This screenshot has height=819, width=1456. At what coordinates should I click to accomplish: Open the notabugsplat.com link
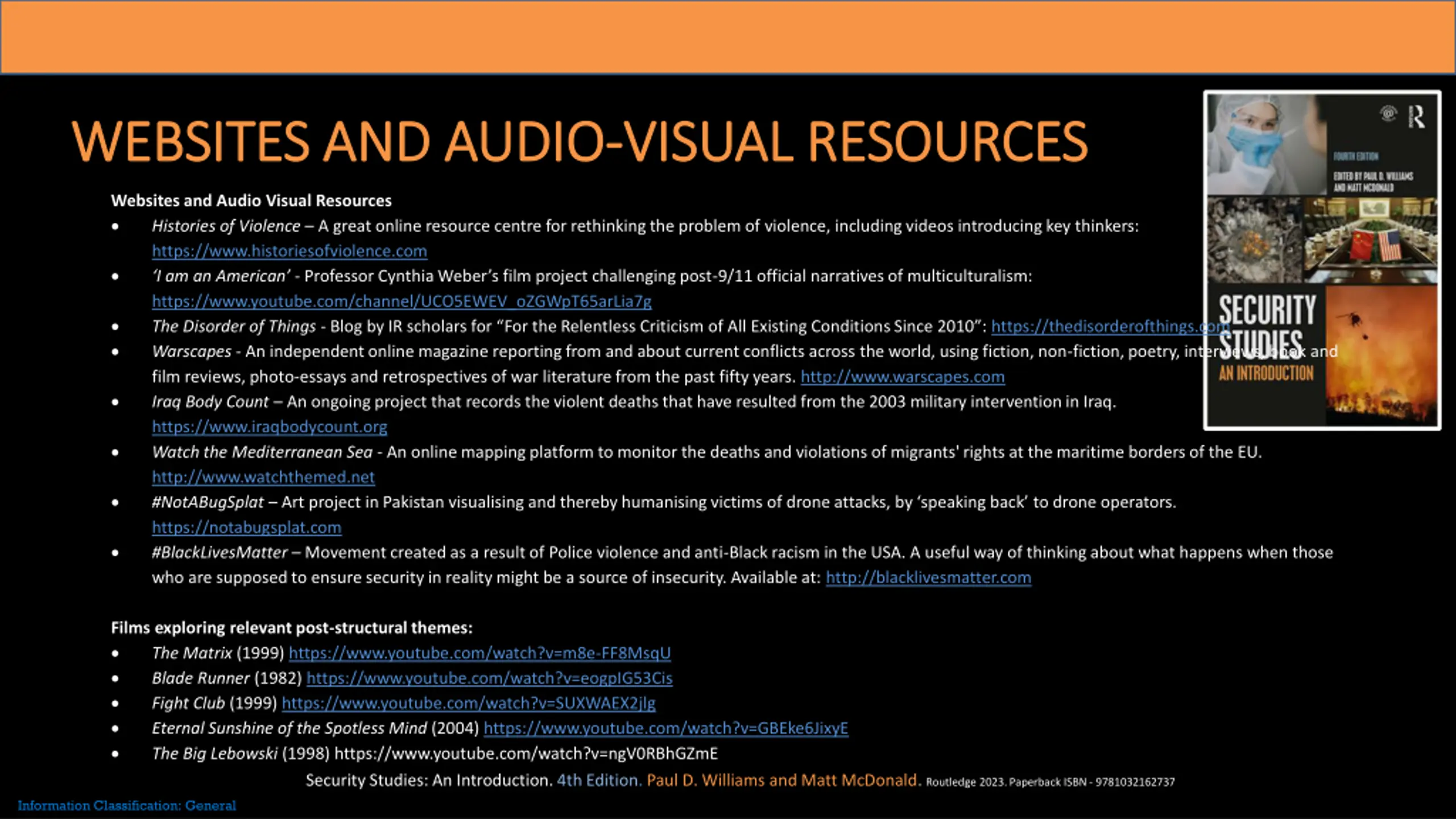point(247,527)
